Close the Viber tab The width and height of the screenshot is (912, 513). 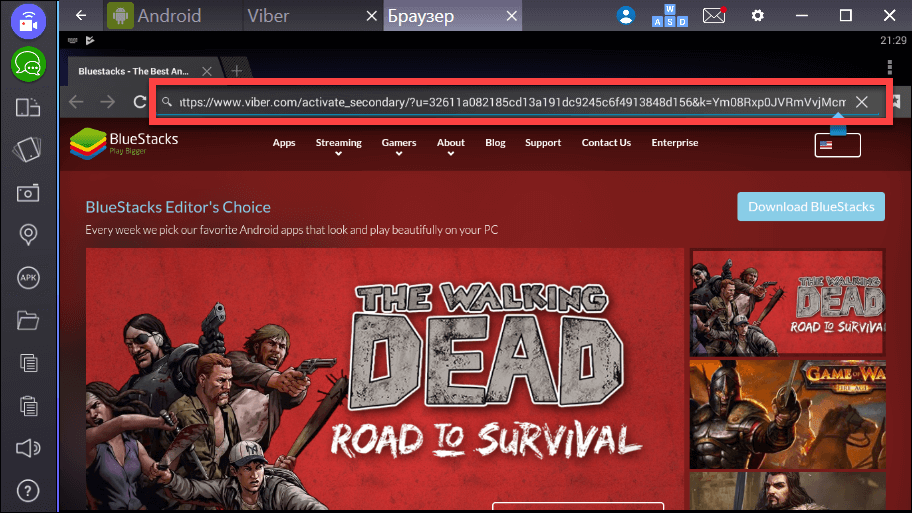372,16
